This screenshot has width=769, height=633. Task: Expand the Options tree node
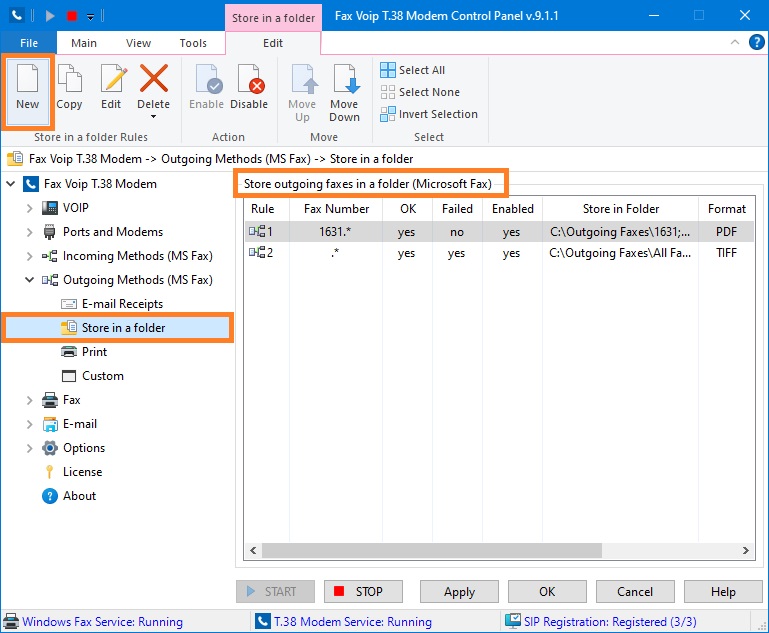(29, 448)
